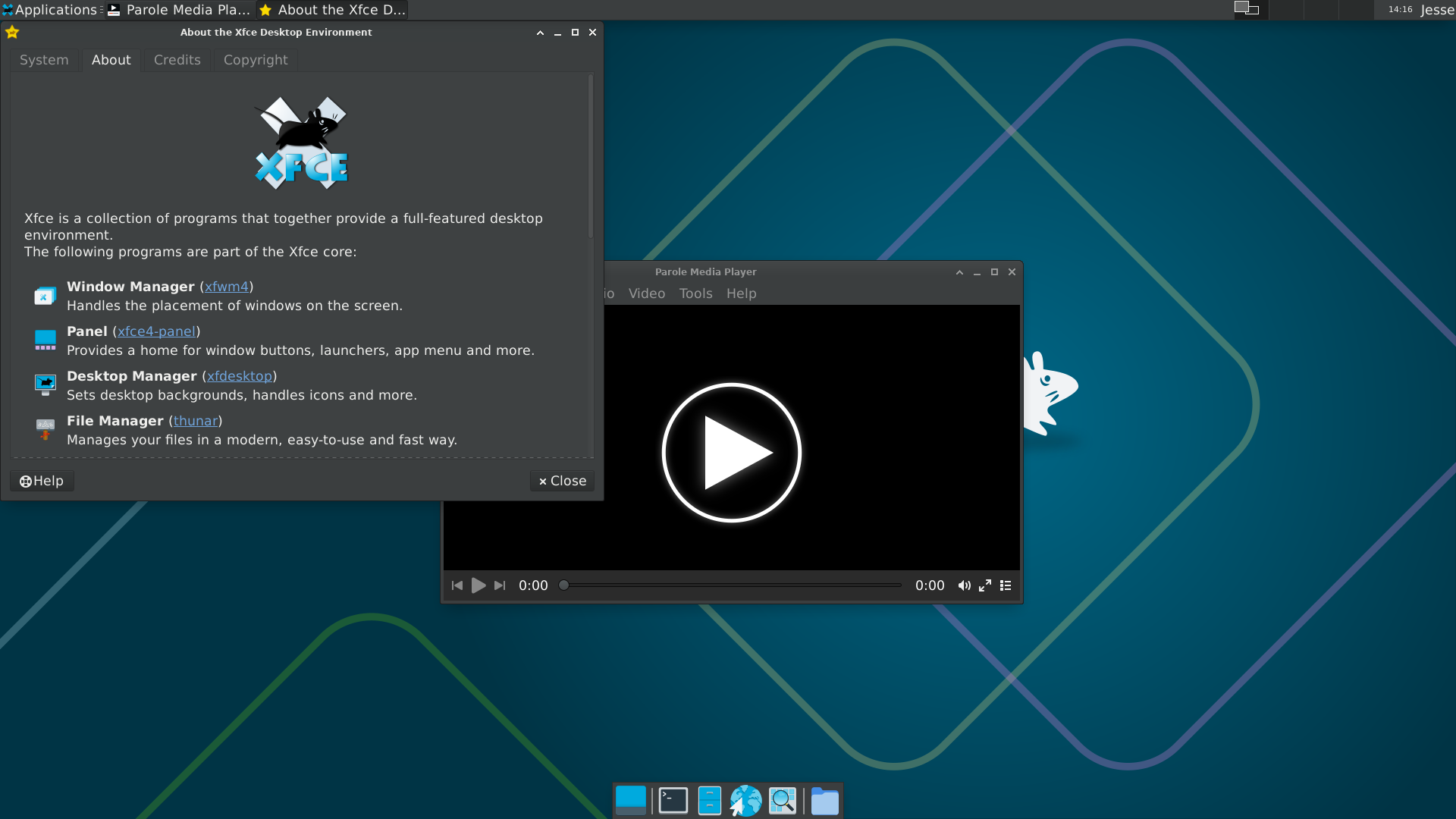Click the Parole seek slider handle
This screenshot has width=1456, height=819.
[563, 585]
